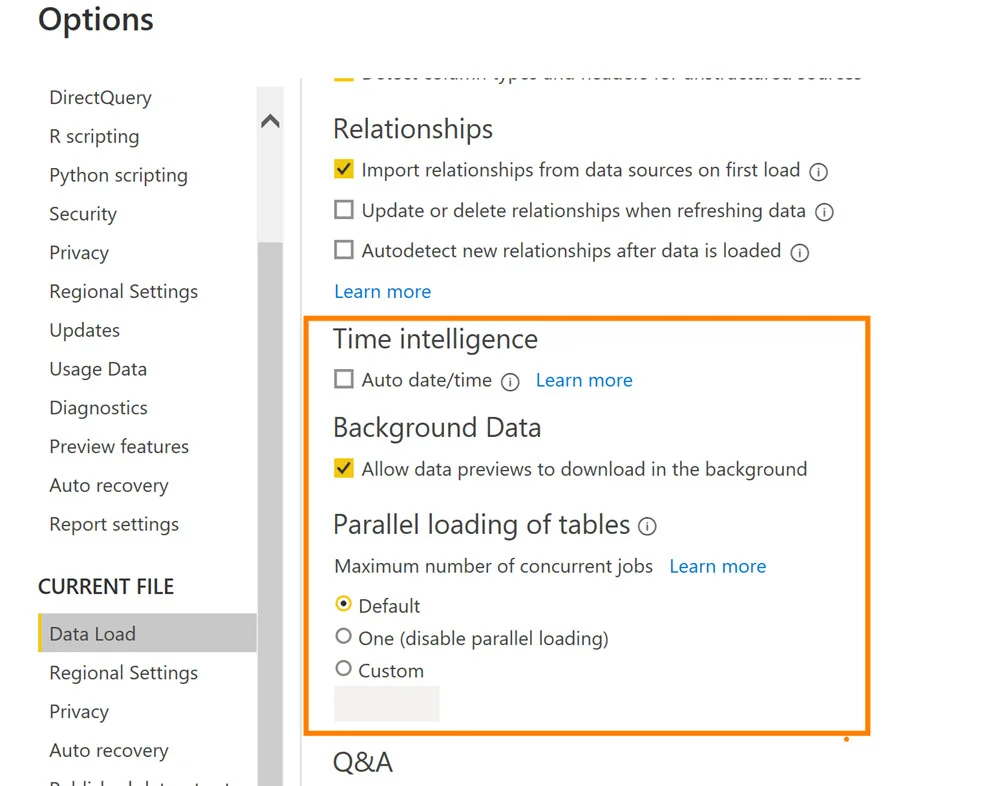Click info icon beside Import relationships option
Image resolution: width=1000 pixels, height=786 pixels.
pos(818,172)
